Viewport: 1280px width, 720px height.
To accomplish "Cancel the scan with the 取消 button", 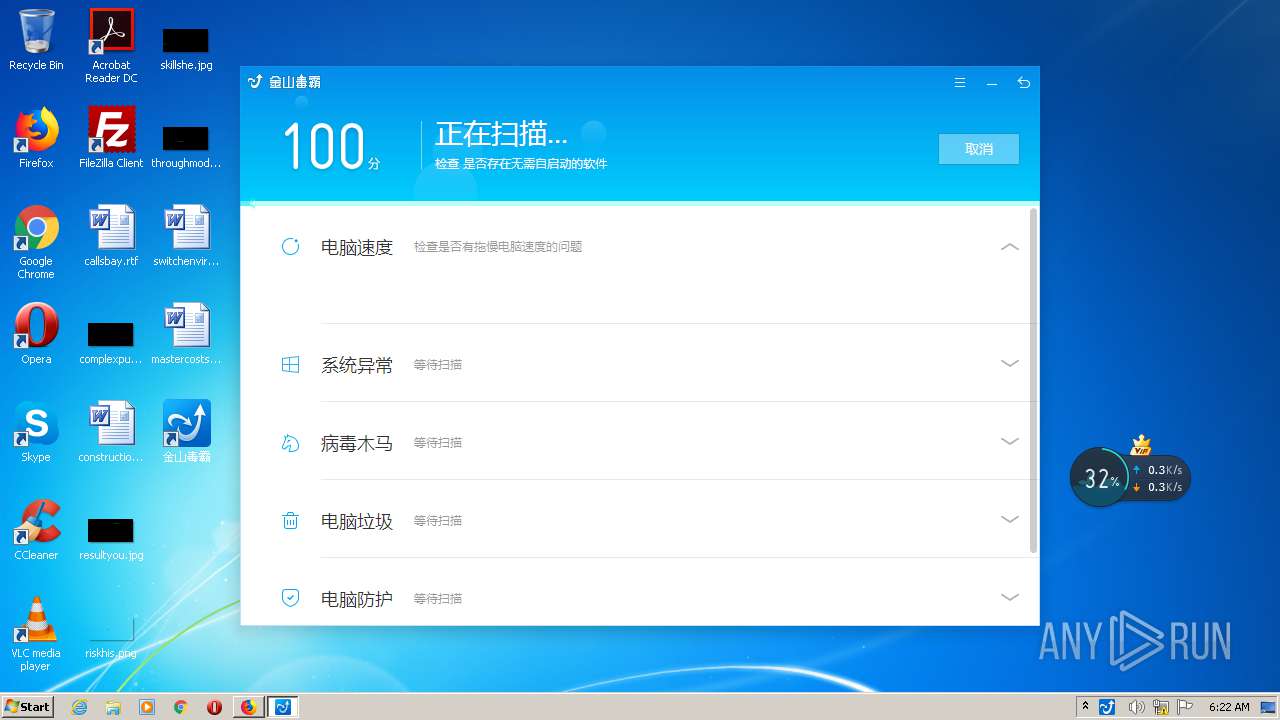I will pyautogui.click(x=979, y=149).
